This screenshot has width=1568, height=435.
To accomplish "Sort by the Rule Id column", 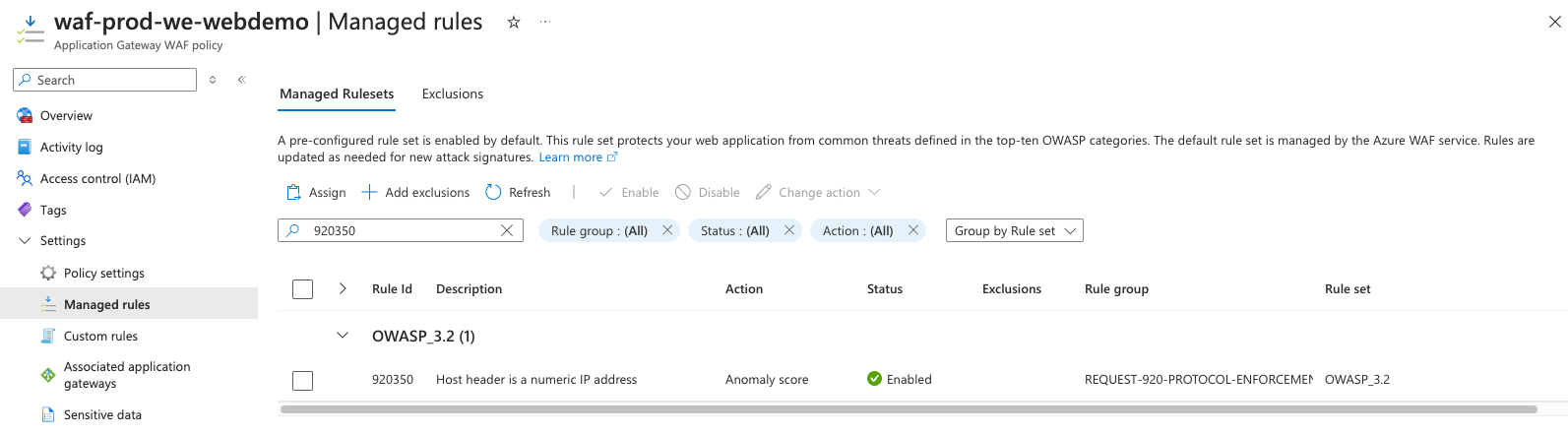I will [x=392, y=288].
